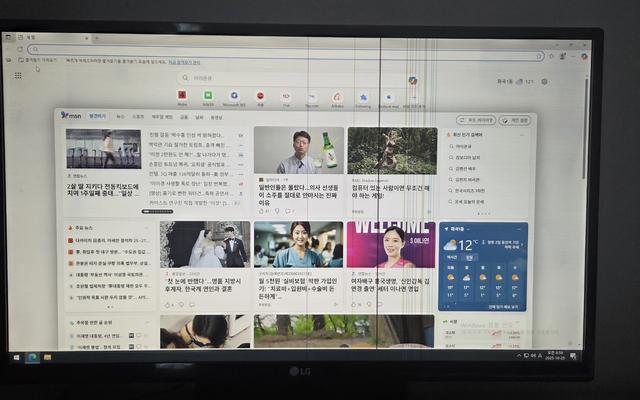Viewport: 640px width, 400px height.
Task: Open the wedding couple article thumbnail
Action: [x=205, y=244]
